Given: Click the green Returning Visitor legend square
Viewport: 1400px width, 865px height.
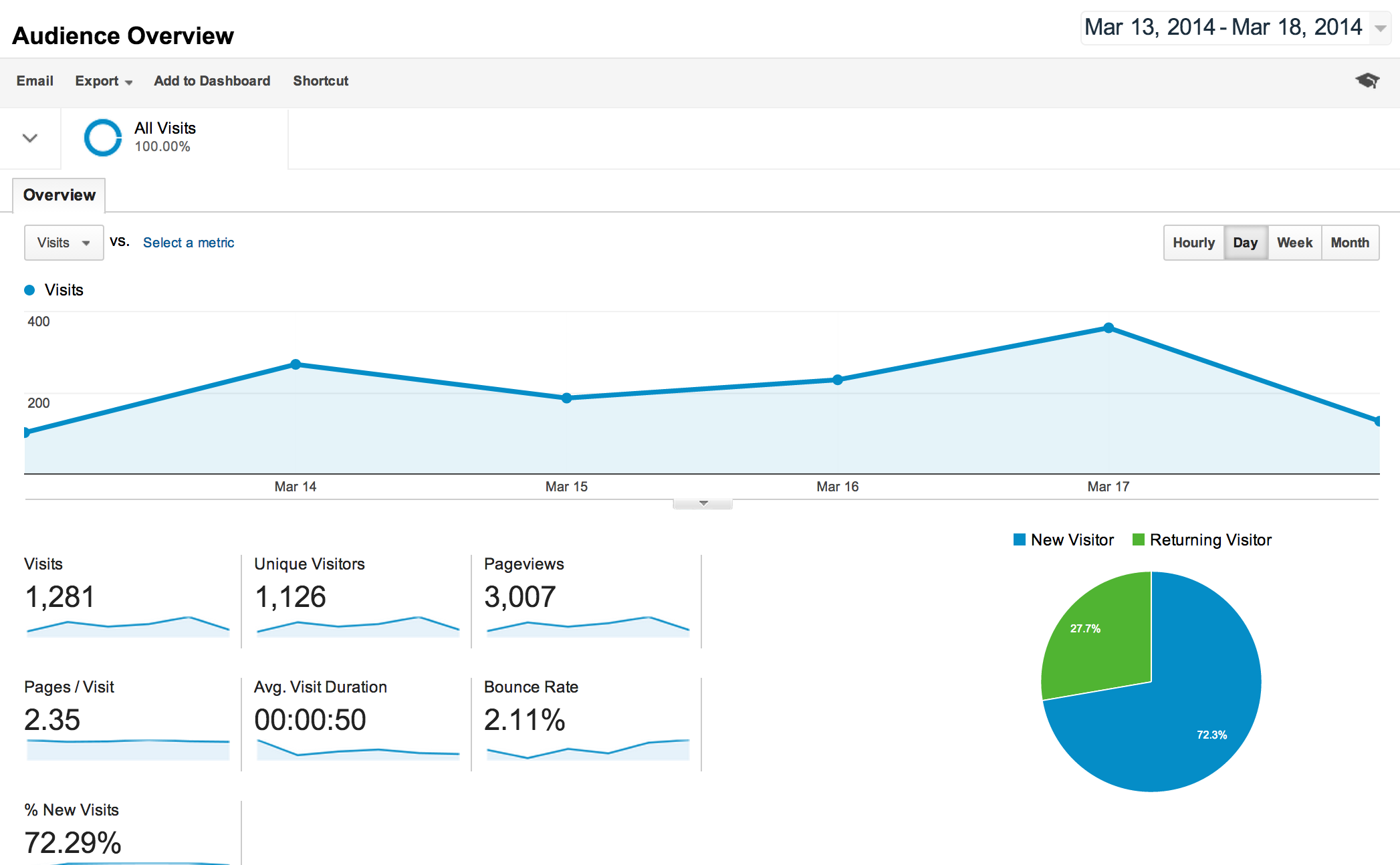Looking at the screenshot, I should (1138, 539).
